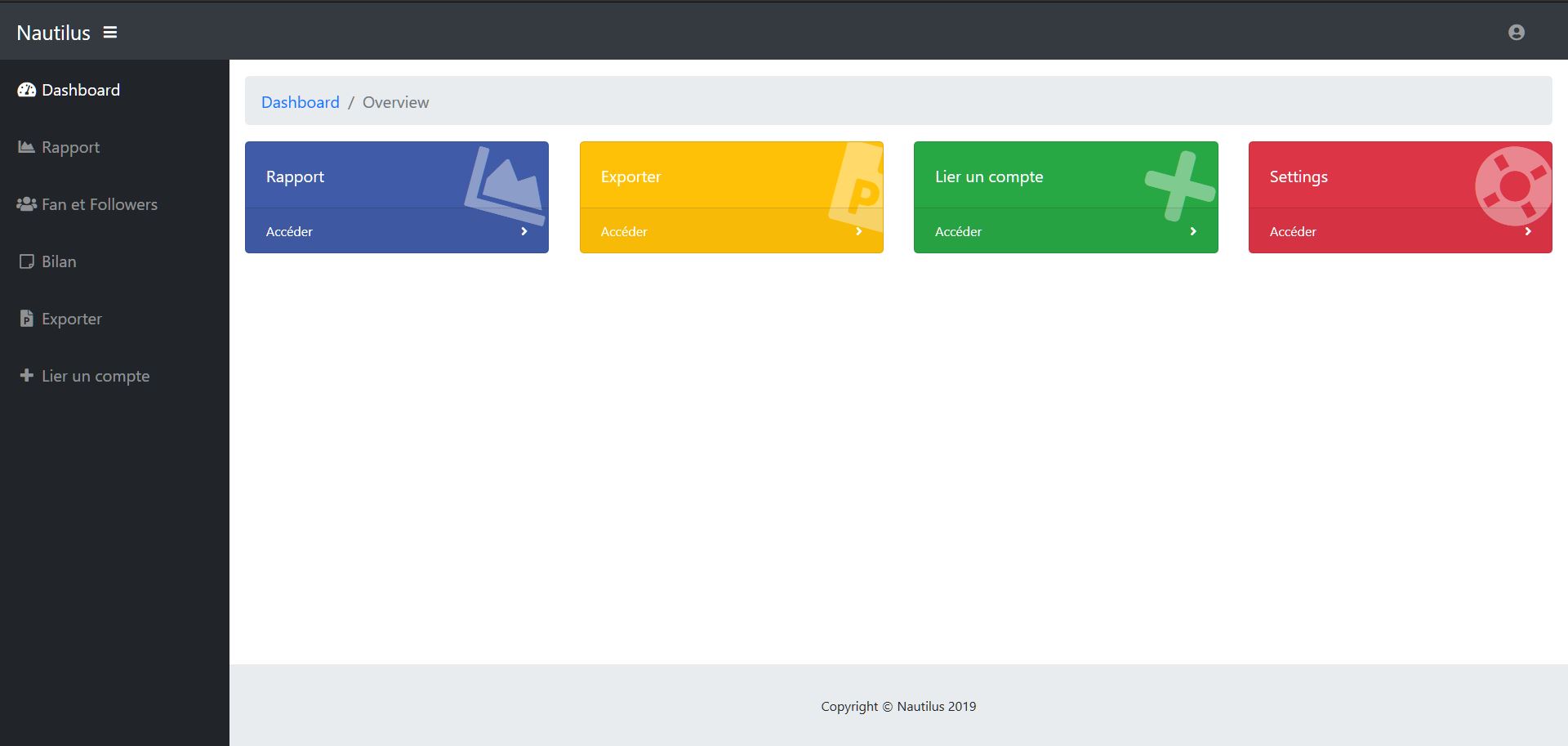Click the yellow Exporter card title

(630, 176)
